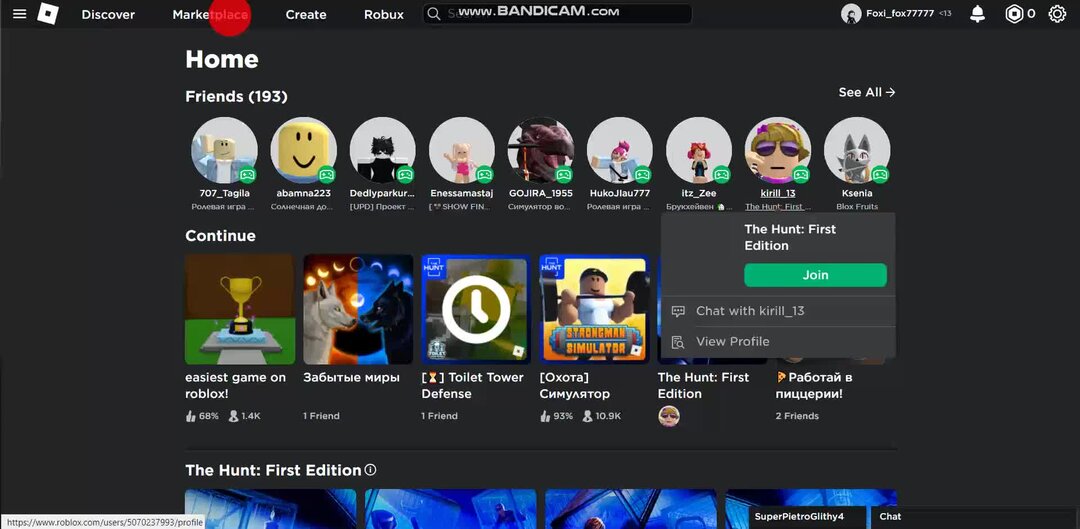Open Toilet Tower Defense thumbnail
This screenshot has width=1080, height=529.
point(476,309)
